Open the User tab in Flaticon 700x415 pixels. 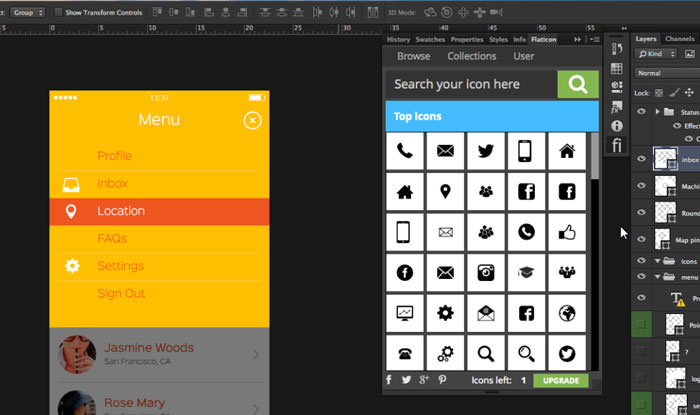[524, 56]
